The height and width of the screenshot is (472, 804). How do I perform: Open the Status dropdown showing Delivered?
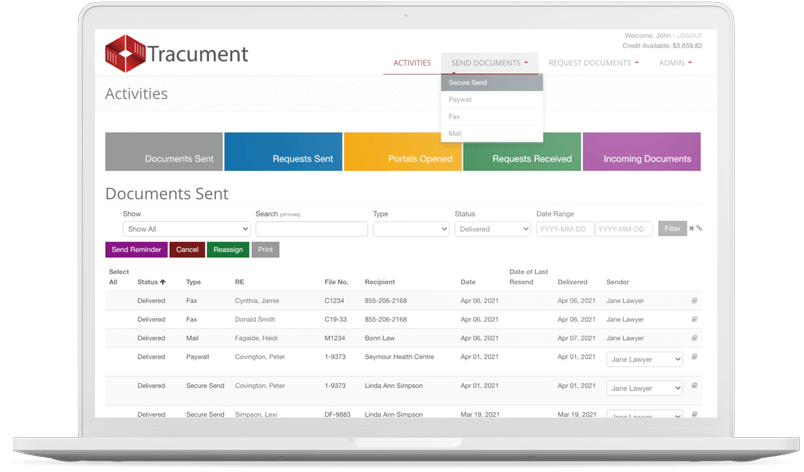492,229
